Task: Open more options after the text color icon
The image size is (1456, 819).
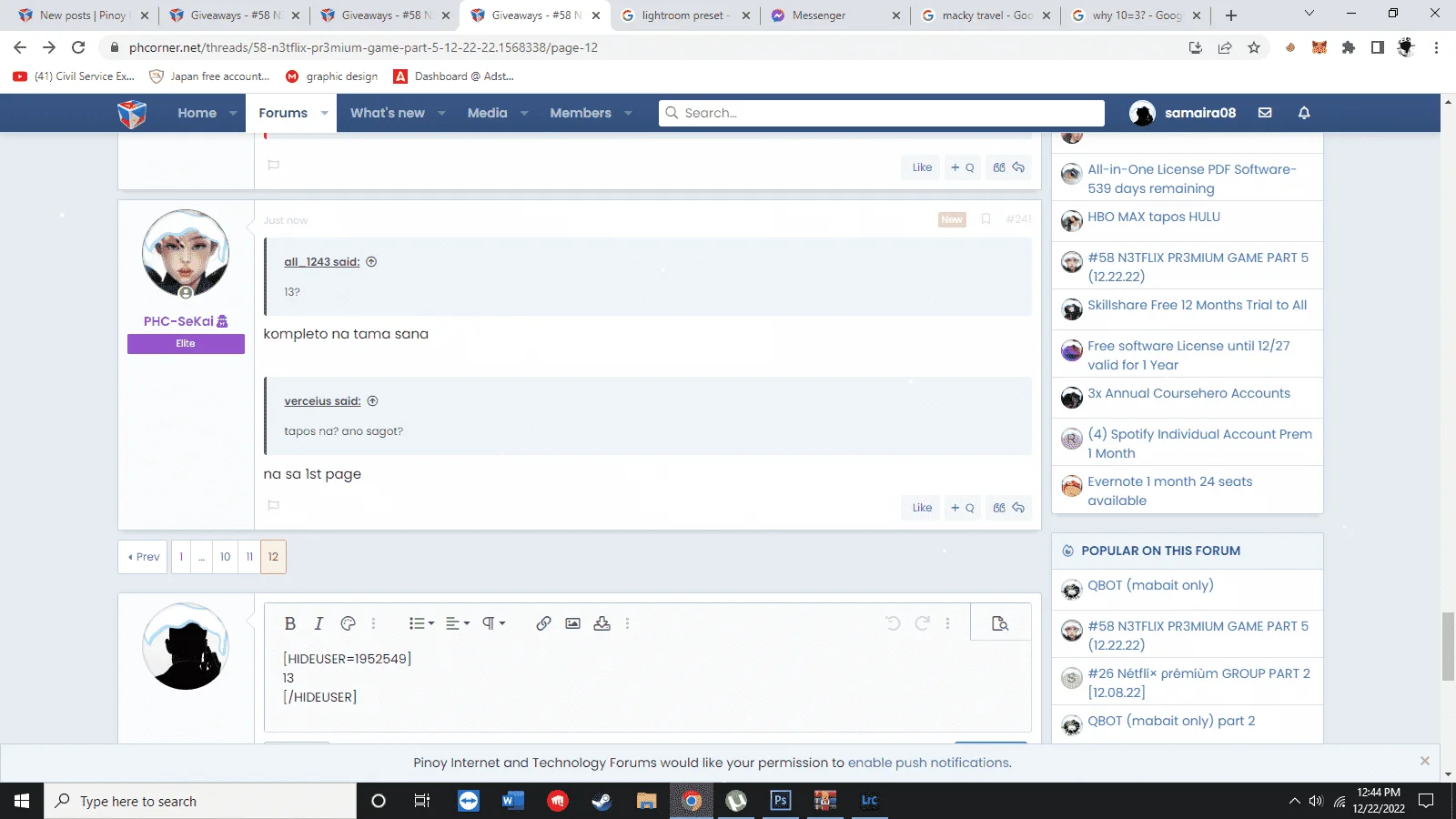Action: (373, 623)
